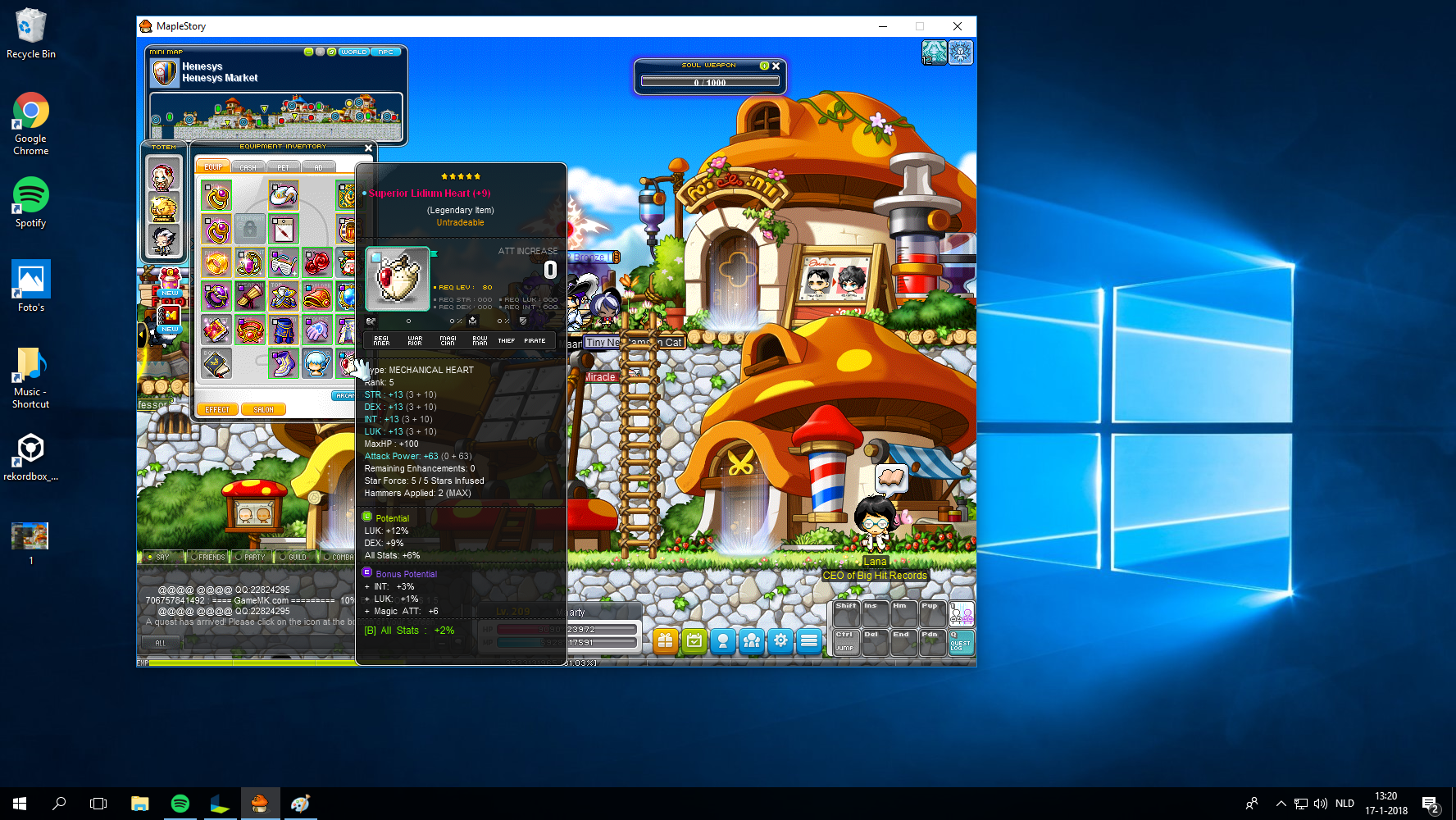Image resolution: width=1456 pixels, height=820 pixels.
Task: Click the red pocket book item
Action: [216, 330]
